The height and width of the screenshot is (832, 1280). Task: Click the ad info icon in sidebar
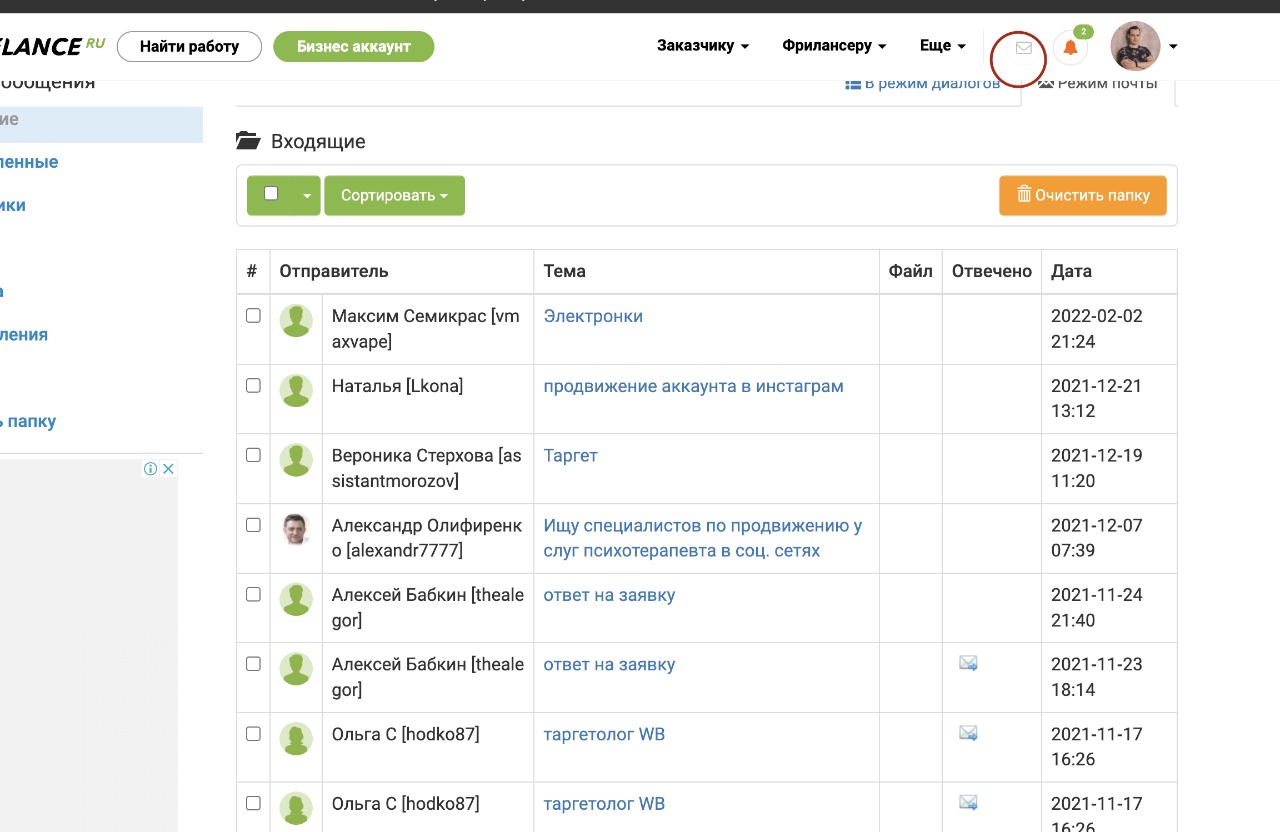tap(150, 469)
